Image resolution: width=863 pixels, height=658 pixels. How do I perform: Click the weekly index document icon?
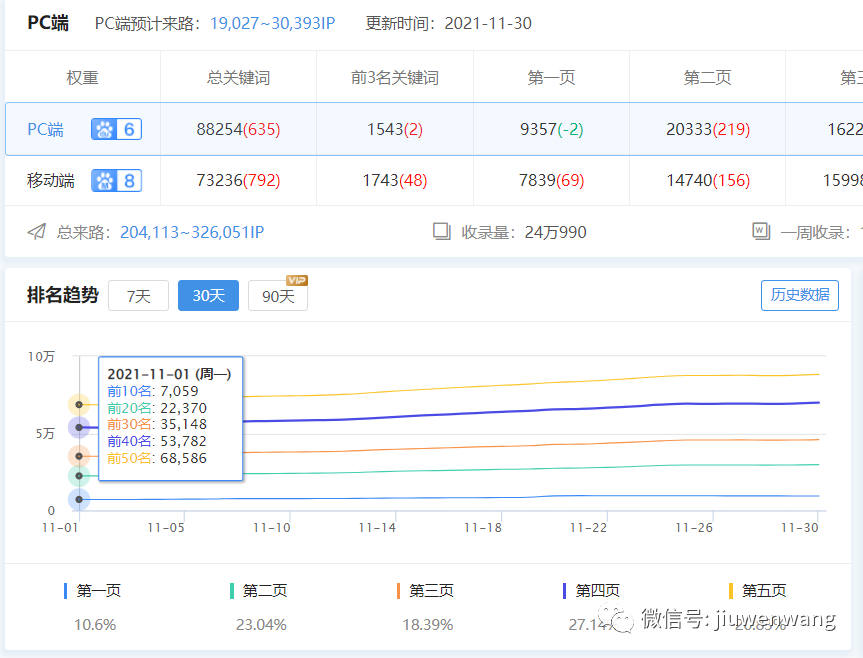click(761, 232)
